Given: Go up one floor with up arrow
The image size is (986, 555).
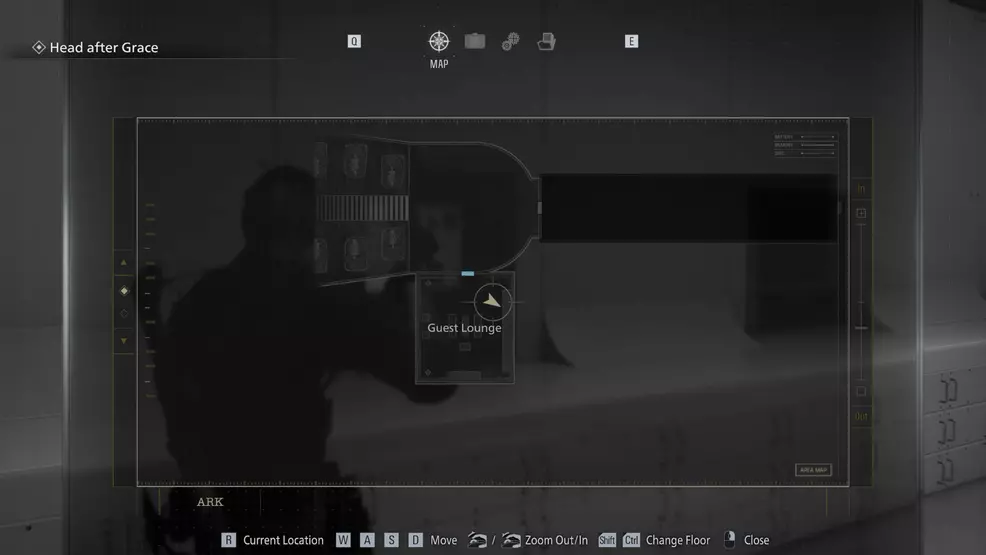Looking at the screenshot, I should [124, 262].
